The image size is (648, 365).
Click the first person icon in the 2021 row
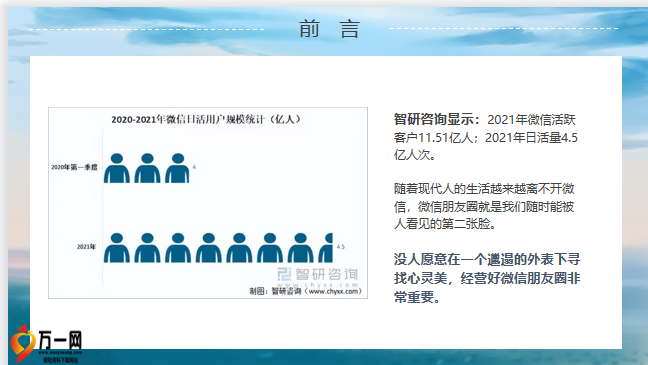click(x=117, y=248)
